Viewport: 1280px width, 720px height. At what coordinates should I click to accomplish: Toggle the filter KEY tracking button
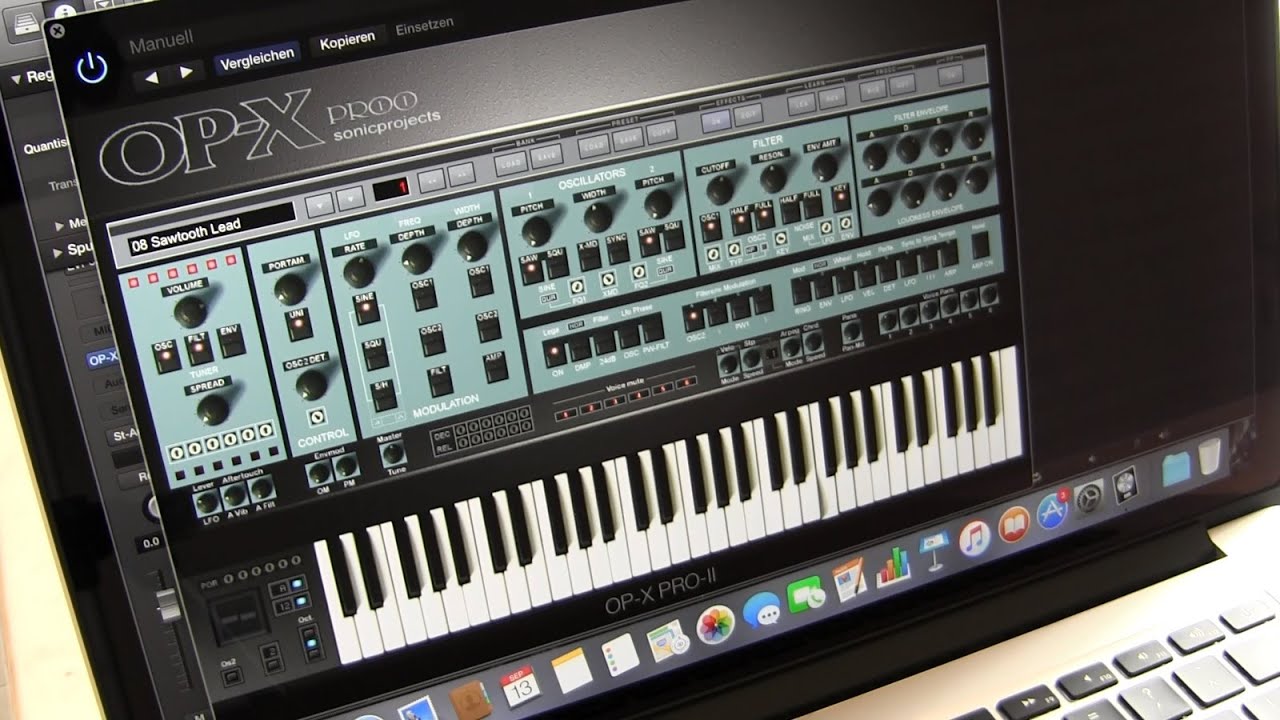842,198
